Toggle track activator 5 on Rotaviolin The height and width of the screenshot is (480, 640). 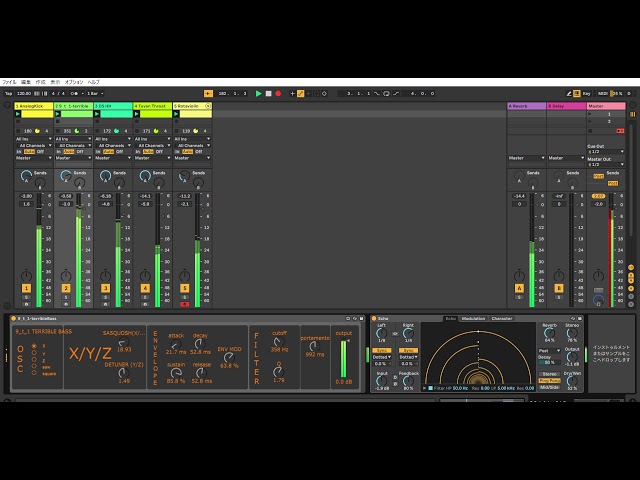point(184,288)
